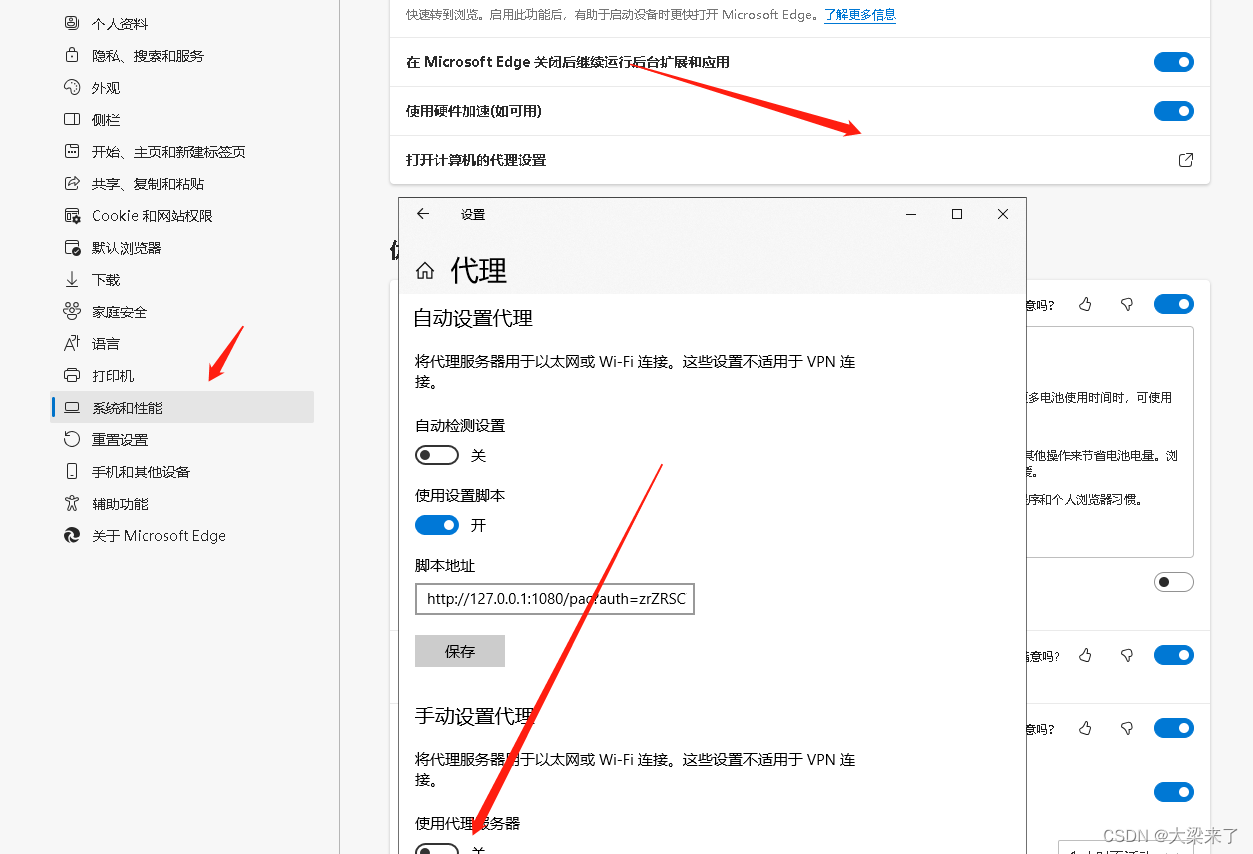Click the 侧栏 sidebar icon

click(x=72, y=119)
